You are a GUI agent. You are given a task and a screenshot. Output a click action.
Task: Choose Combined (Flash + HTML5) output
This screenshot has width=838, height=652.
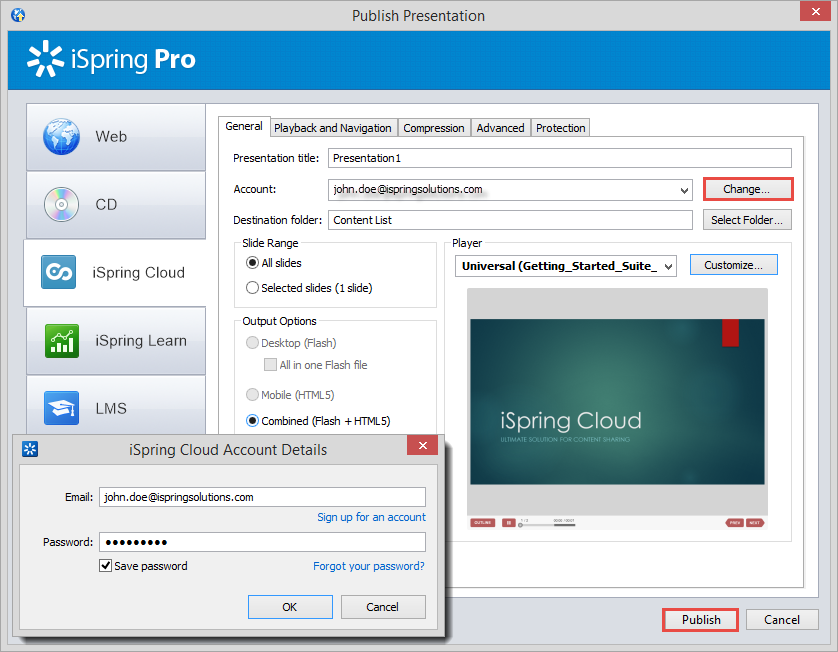pyautogui.click(x=252, y=421)
